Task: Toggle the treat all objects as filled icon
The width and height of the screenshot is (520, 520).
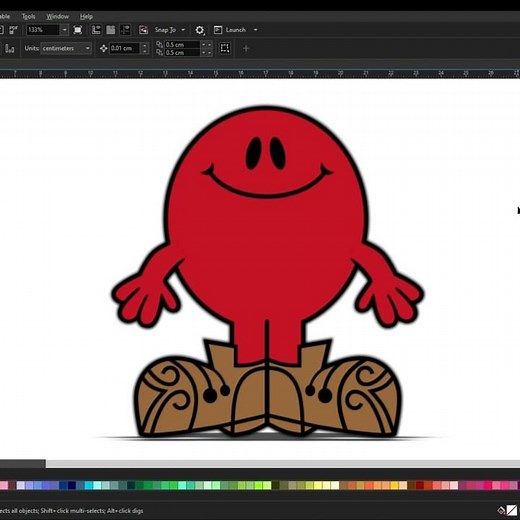Action: pos(225,48)
